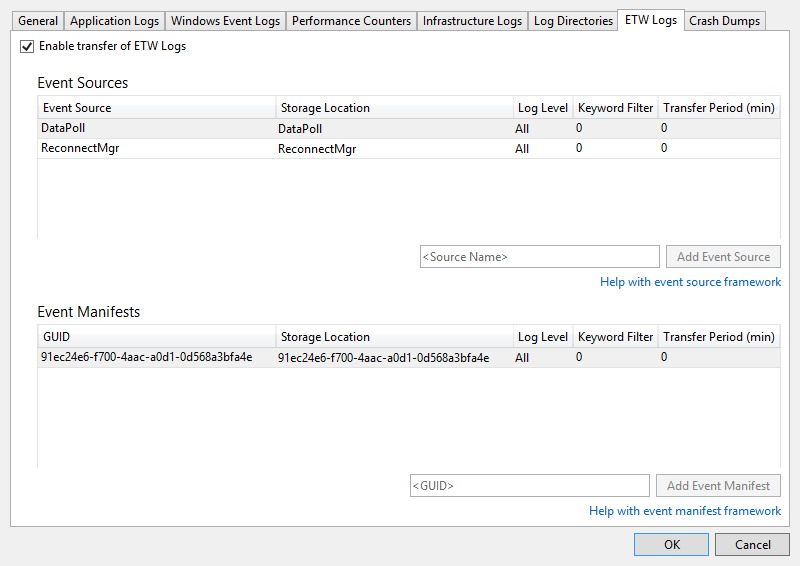Click the GUID input field

click(x=530, y=485)
